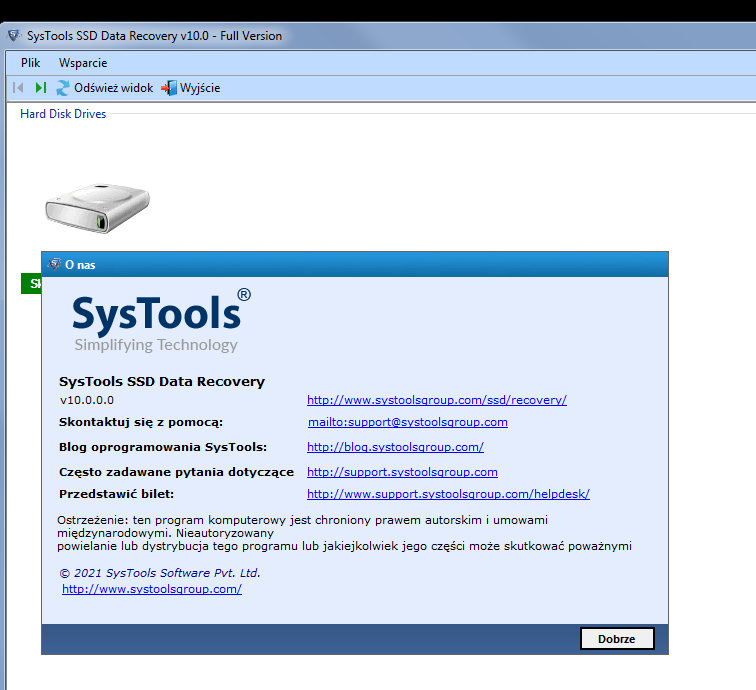Image resolution: width=756 pixels, height=690 pixels.
Task: Click the Simplifying Technology tagline
Action: [x=156, y=345]
